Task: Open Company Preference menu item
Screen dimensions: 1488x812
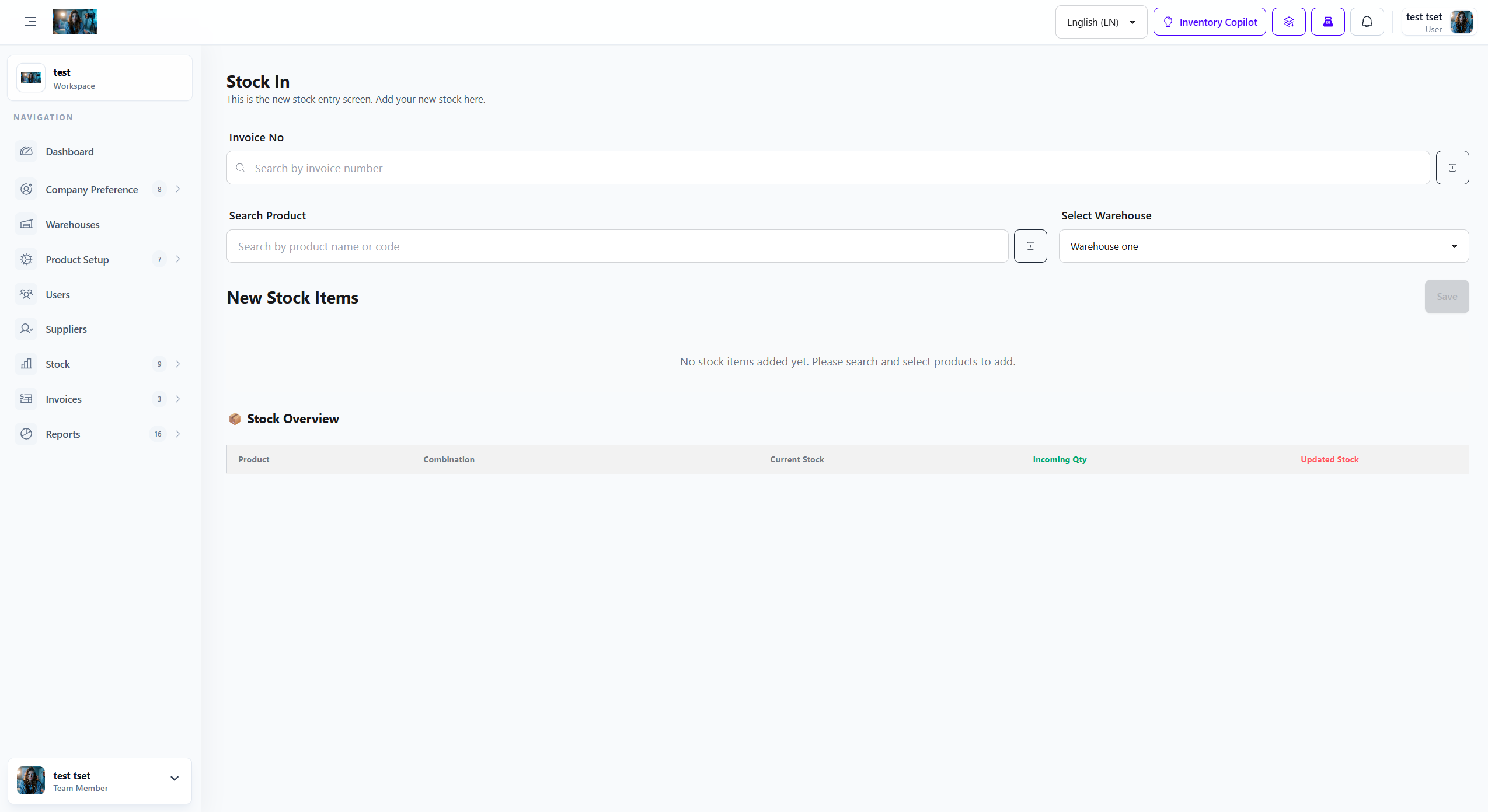Action: (100, 189)
